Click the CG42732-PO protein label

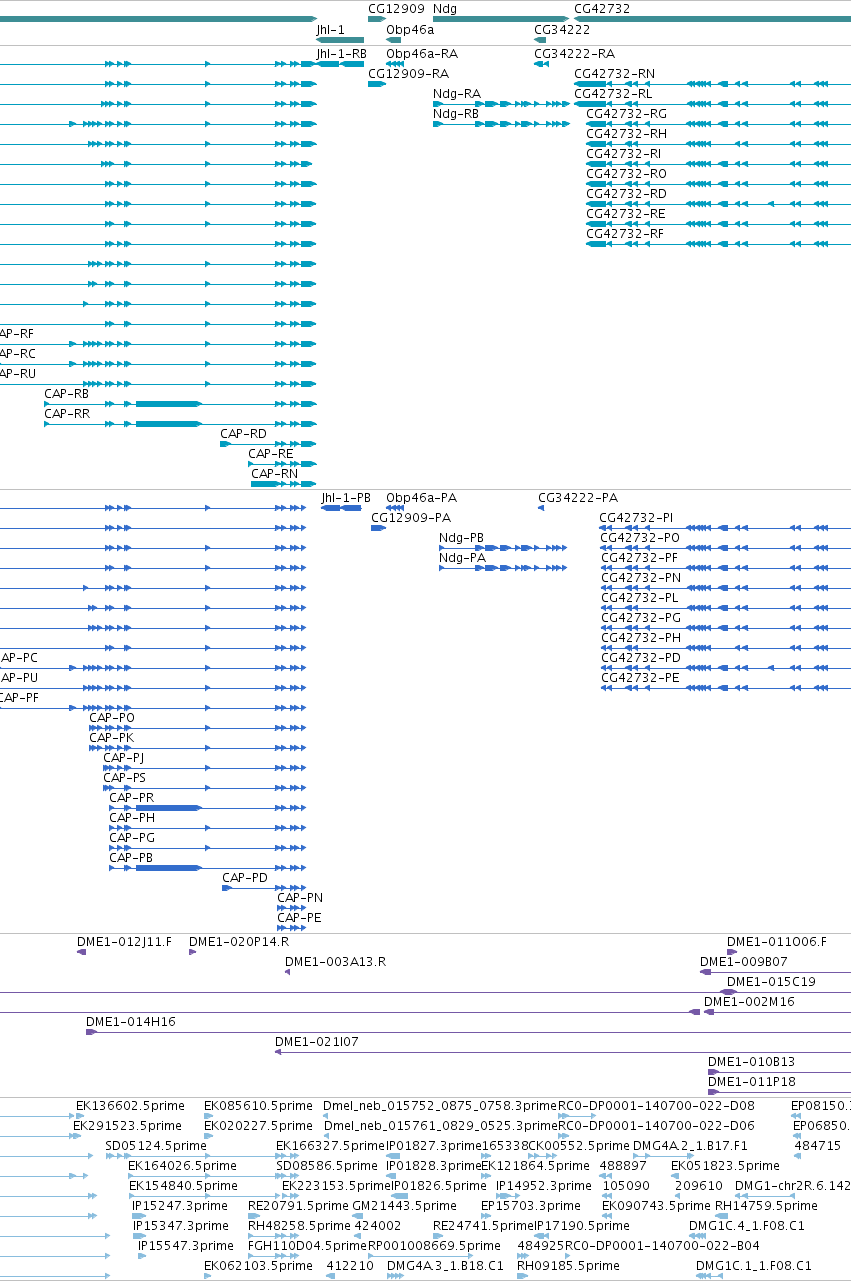(640, 537)
